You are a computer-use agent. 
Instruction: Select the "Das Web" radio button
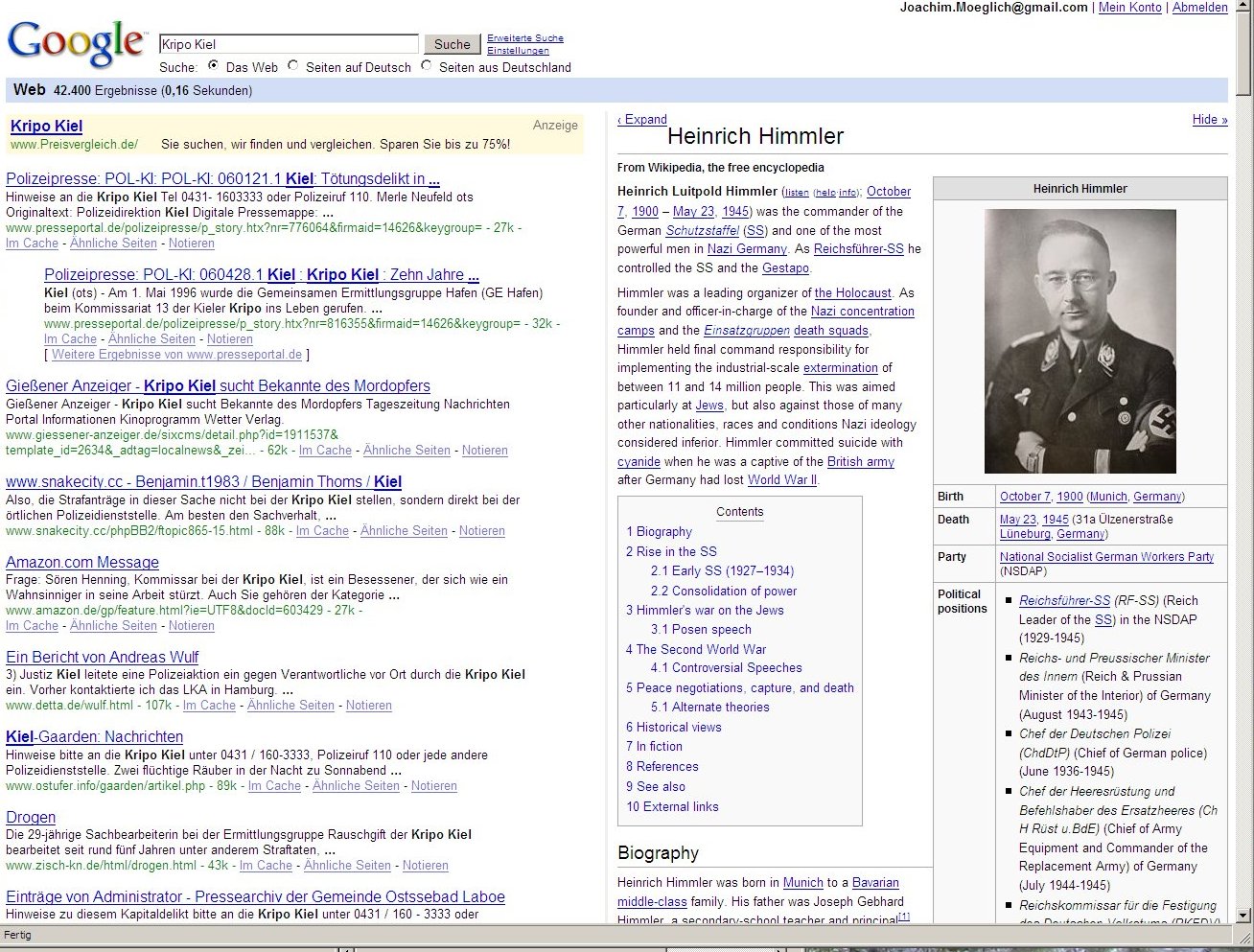click(x=213, y=66)
